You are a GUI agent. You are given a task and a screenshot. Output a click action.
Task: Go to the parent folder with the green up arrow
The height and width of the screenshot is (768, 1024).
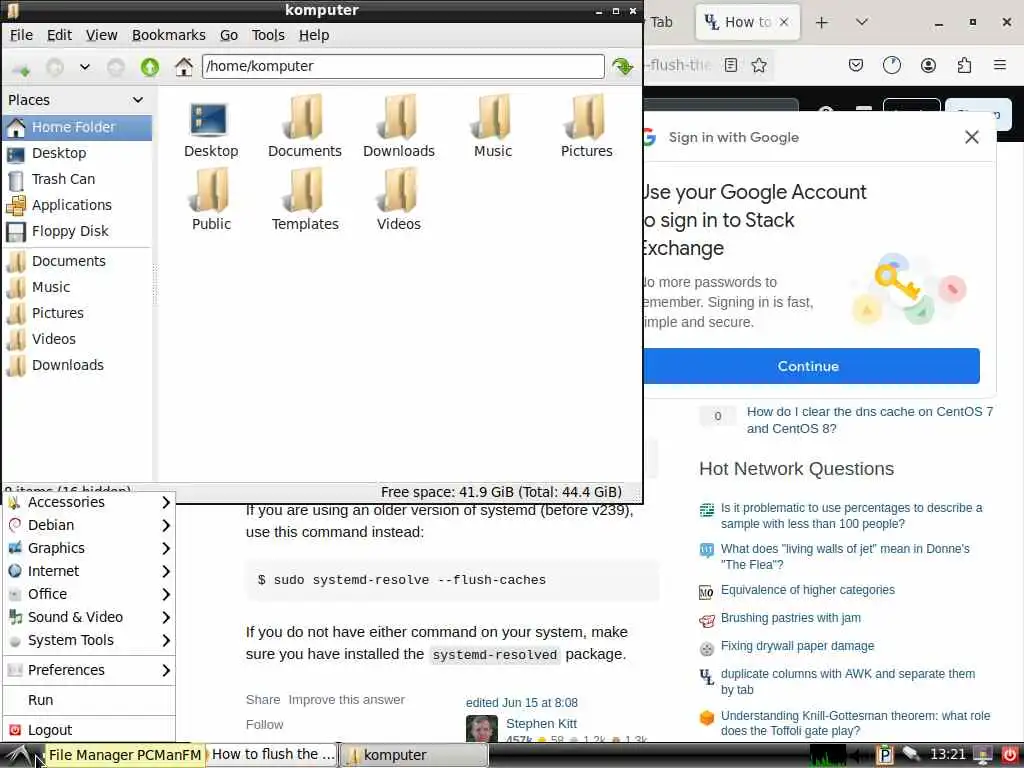pos(150,67)
